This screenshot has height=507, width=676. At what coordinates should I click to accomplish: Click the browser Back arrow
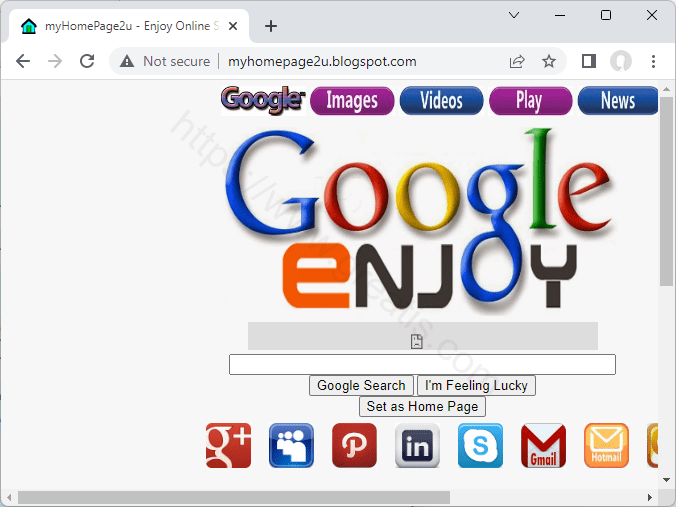[23, 61]
